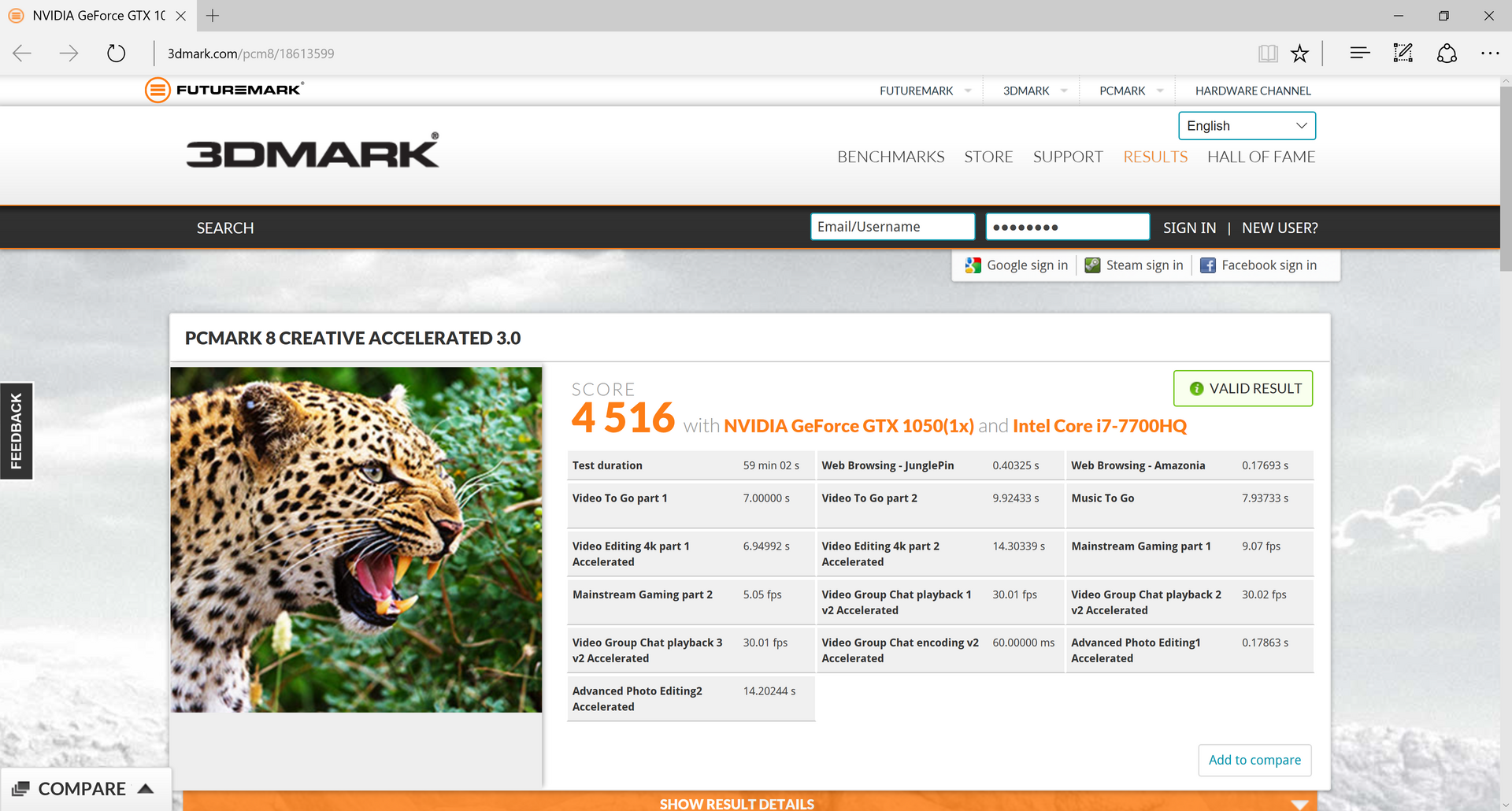Open the English language selector
The width and height of the screenshot is (1512, 811).
pos(1247,126)
